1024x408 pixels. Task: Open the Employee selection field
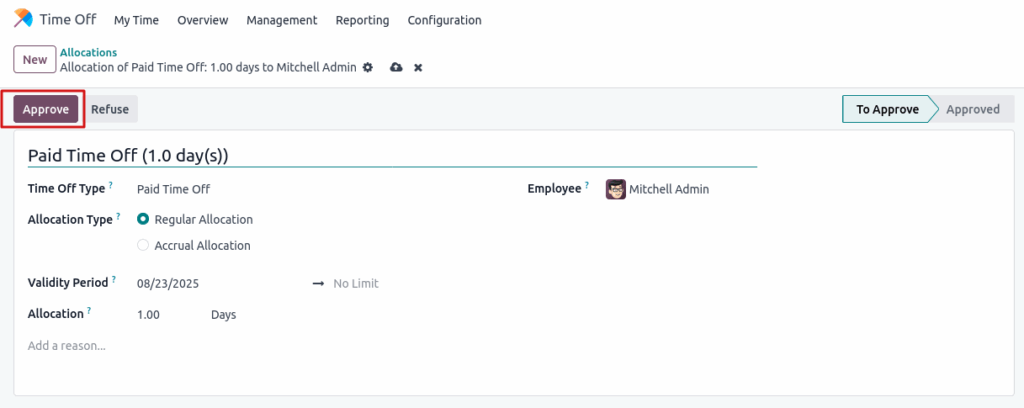click(x=680, y=189)
